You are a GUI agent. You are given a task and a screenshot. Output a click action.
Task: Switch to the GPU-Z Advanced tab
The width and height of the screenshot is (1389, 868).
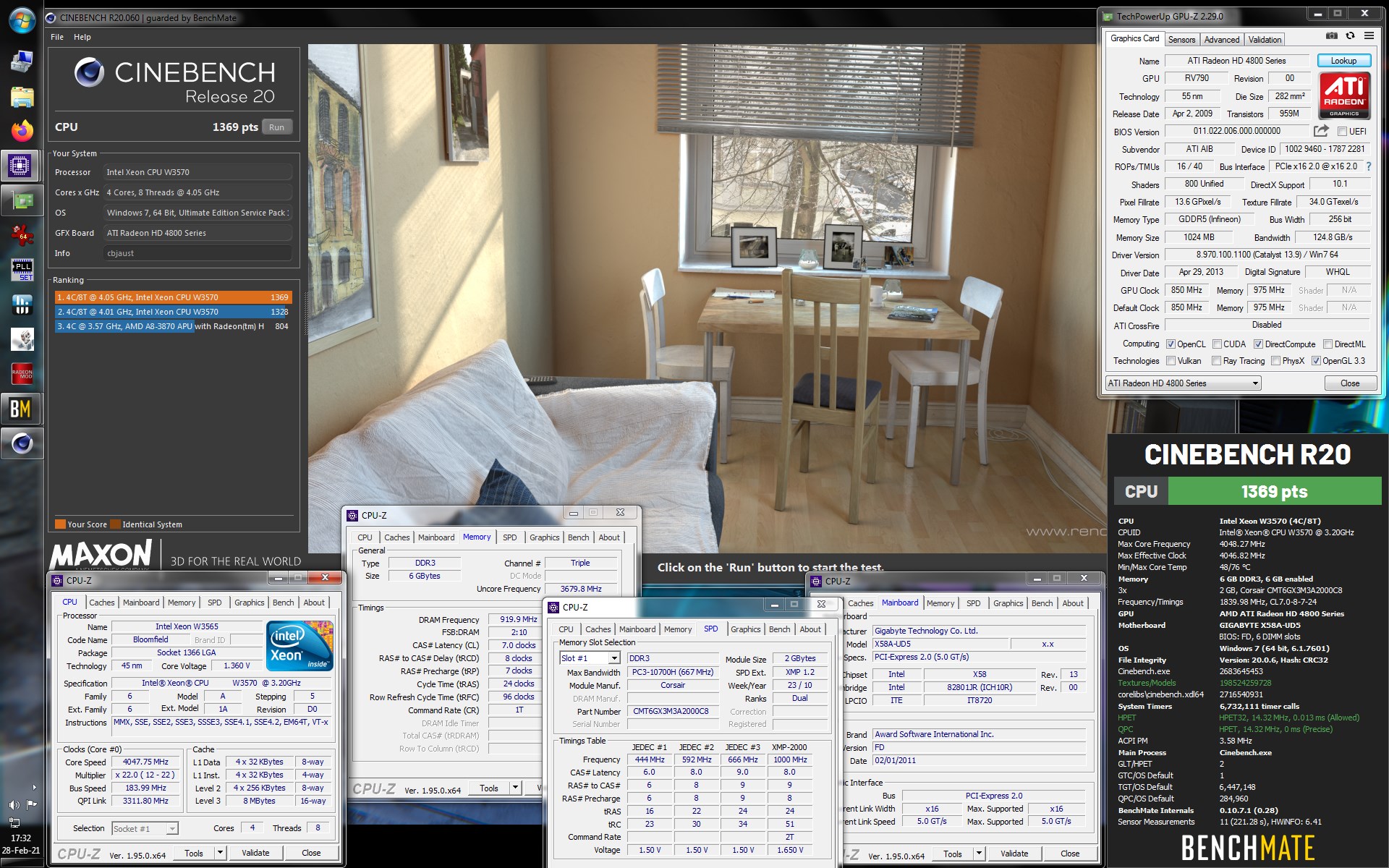coord(1222,40)
